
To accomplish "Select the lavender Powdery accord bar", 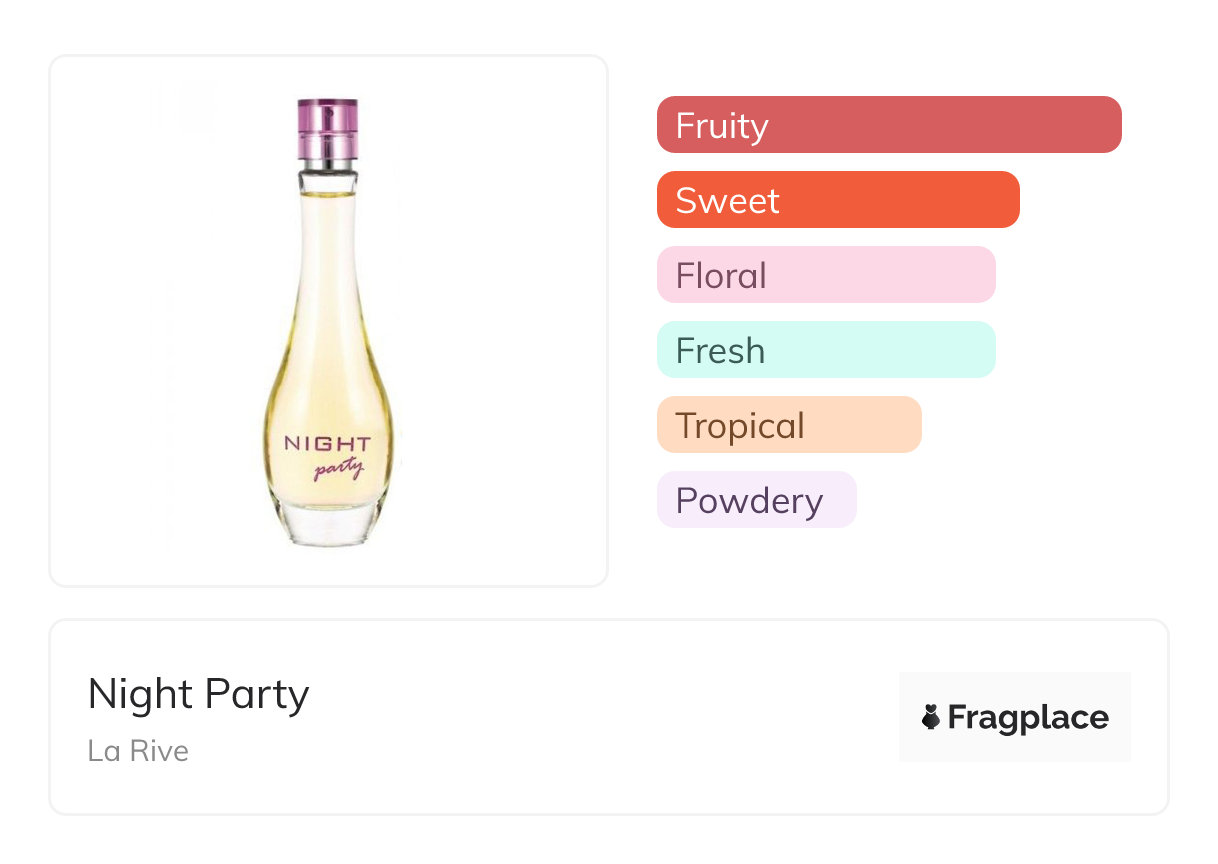I will [x=757, y=500].
